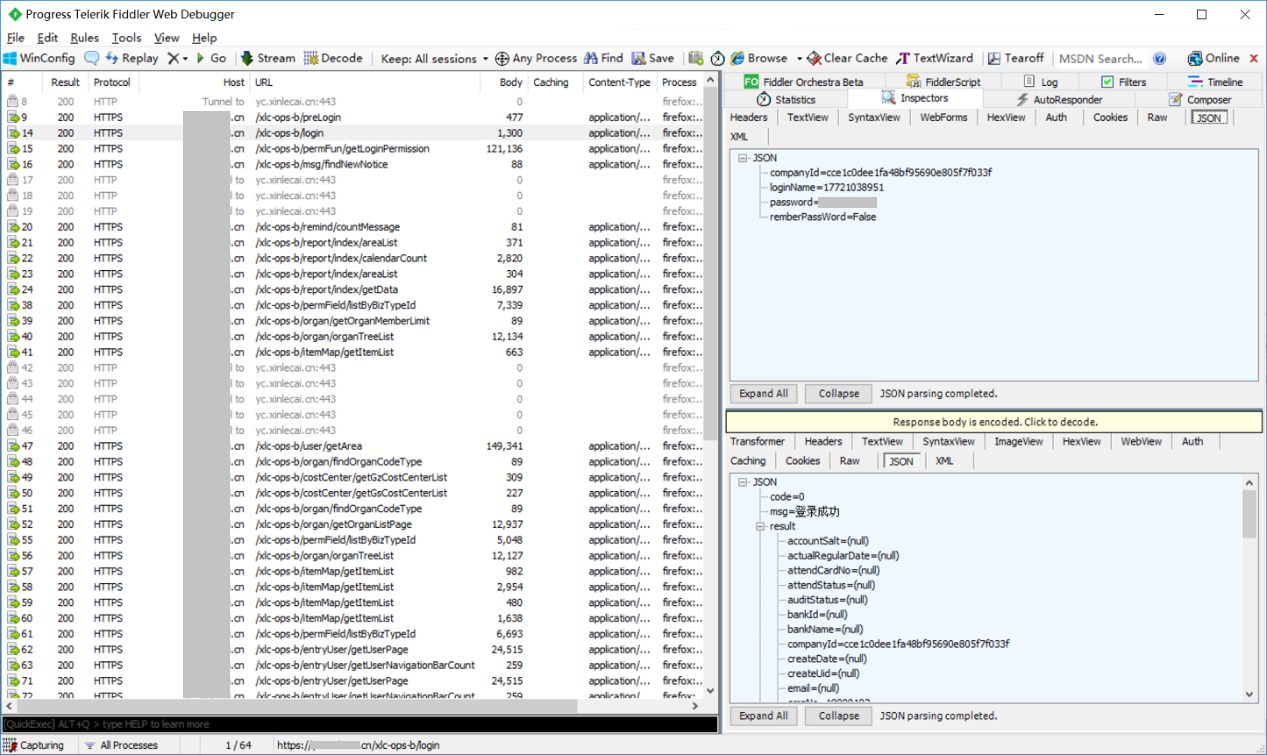The height and width of the screenshot is (755, 1267).
Task: Toggle Stream mode in toolbar
Action: pos(268,58)
